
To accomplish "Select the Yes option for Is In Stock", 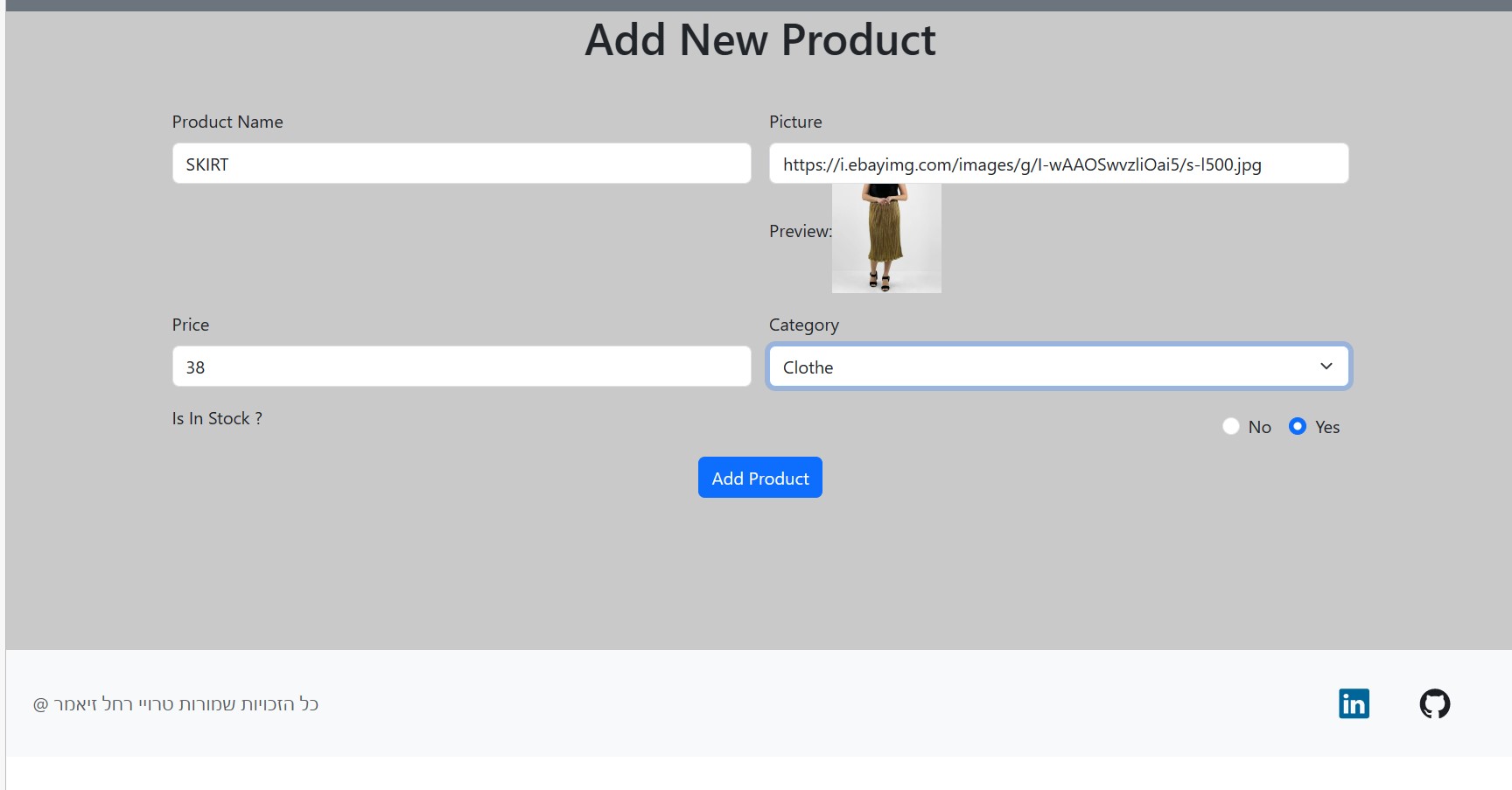I will coord(1297,427).
